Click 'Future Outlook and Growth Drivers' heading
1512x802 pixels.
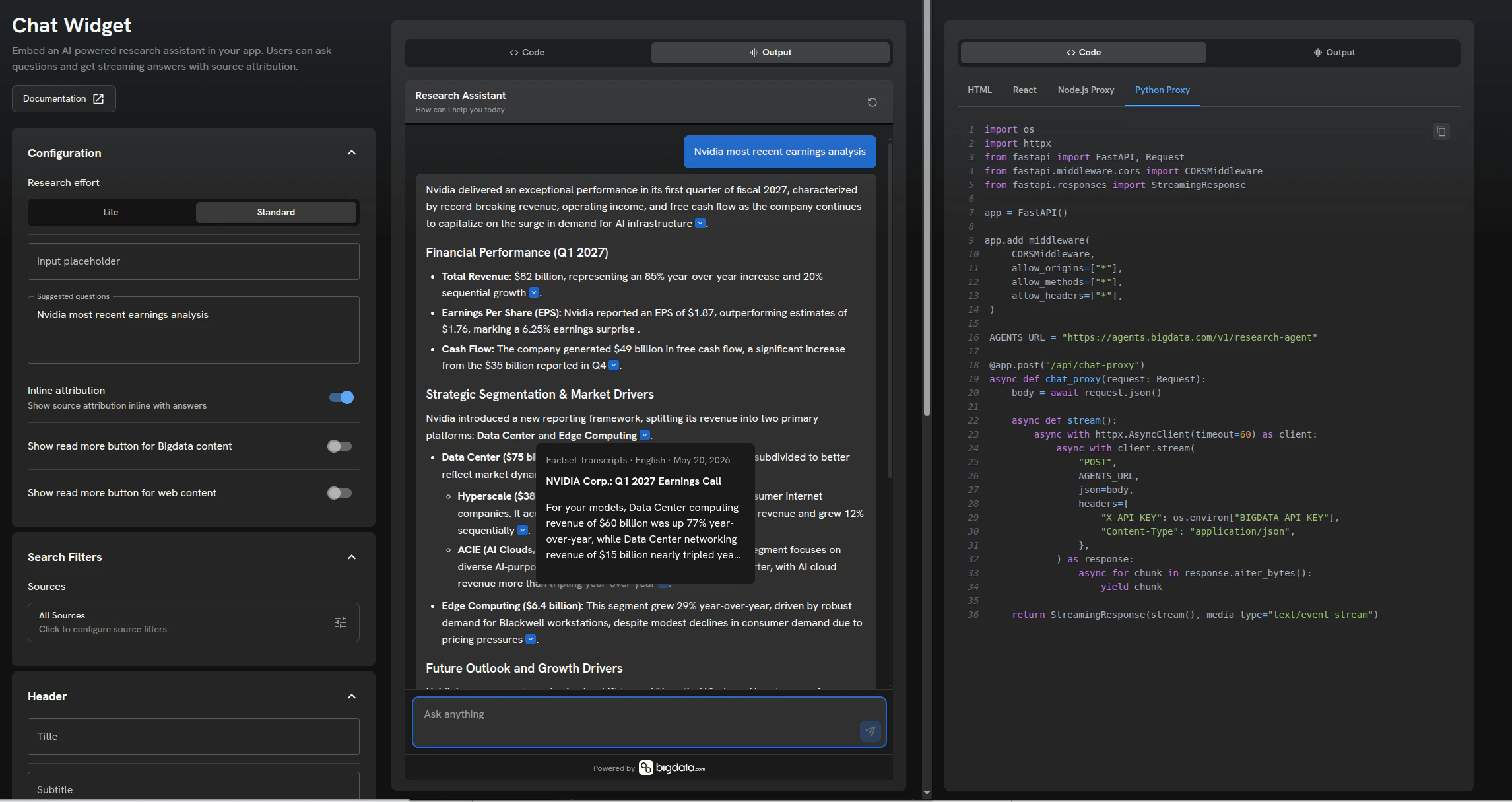524,668
